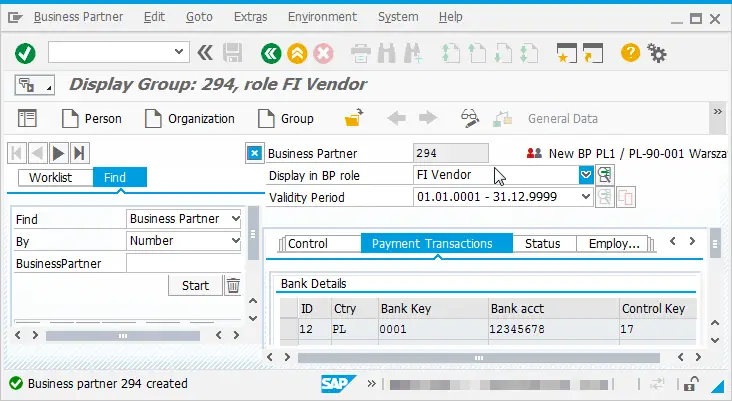The width and height of the screenshot is (732, 401).
Task: Click the red Cancel icon
Action: click(x=324, y=53)
